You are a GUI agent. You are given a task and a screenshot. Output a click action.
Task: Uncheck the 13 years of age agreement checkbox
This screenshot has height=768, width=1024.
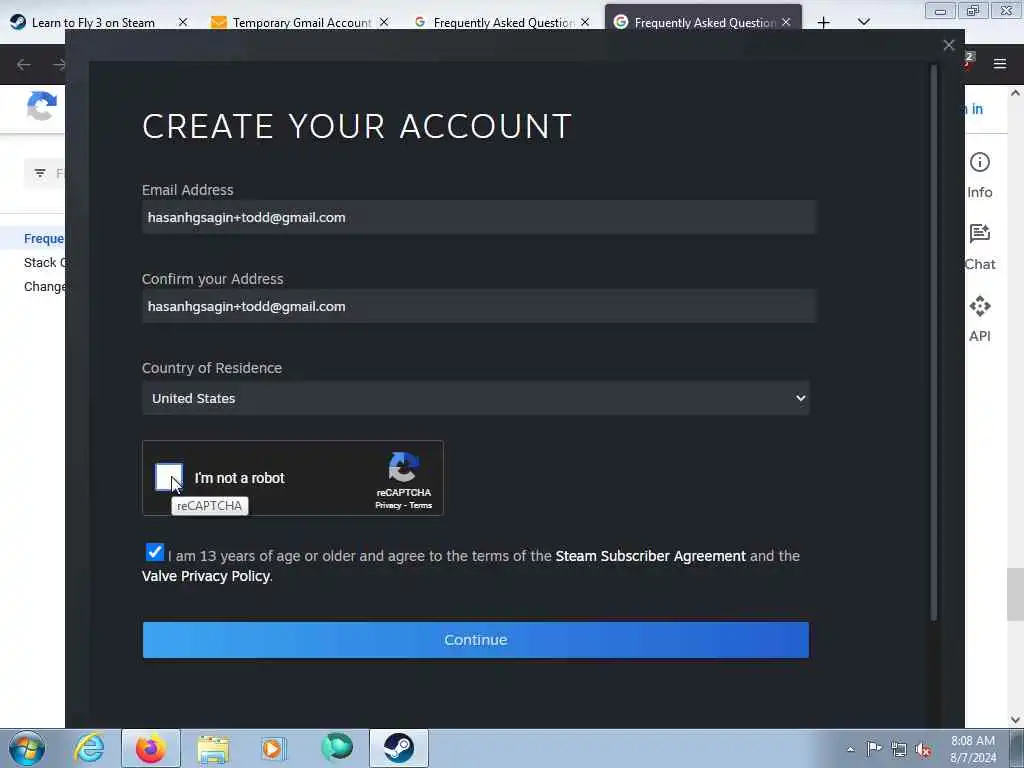point(155,552)
